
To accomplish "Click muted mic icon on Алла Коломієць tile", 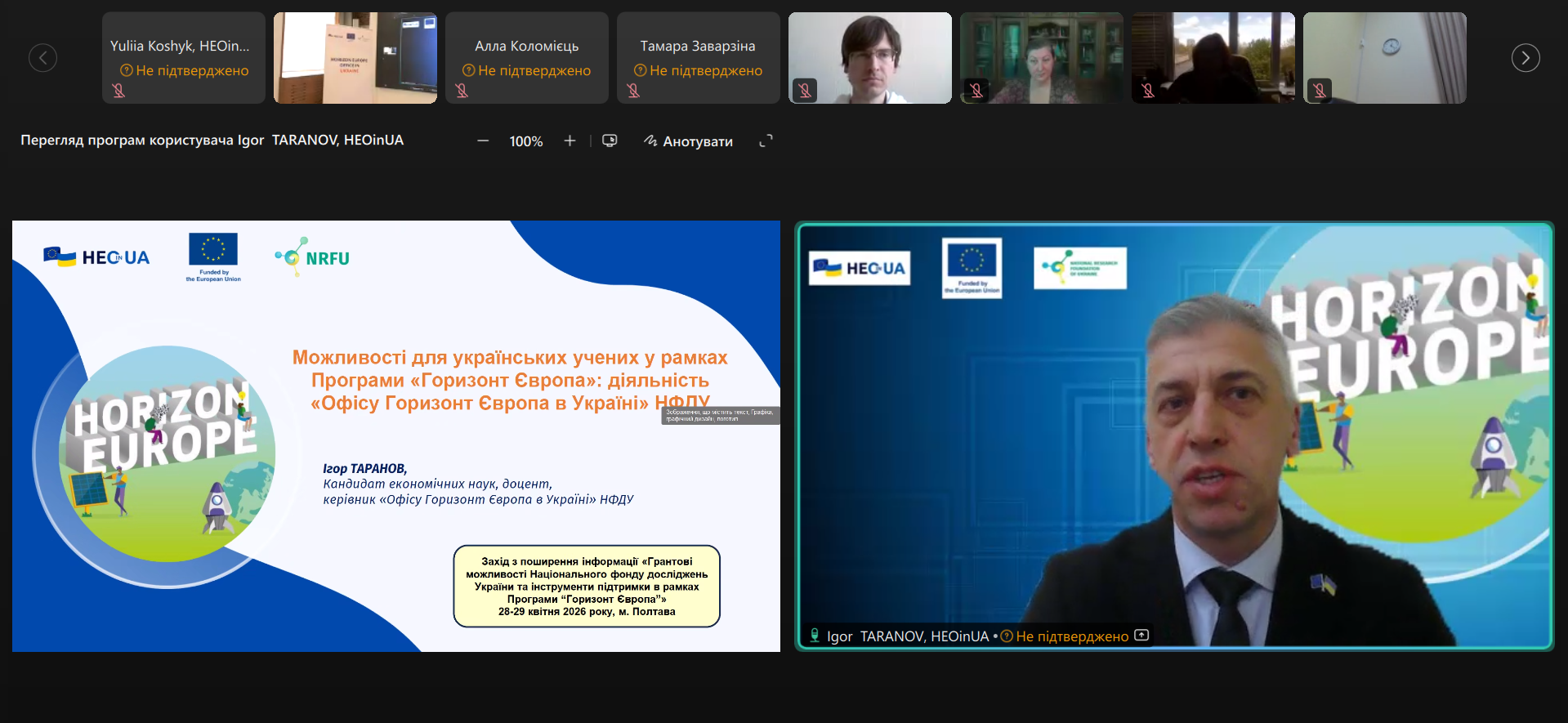I will 462,91.
